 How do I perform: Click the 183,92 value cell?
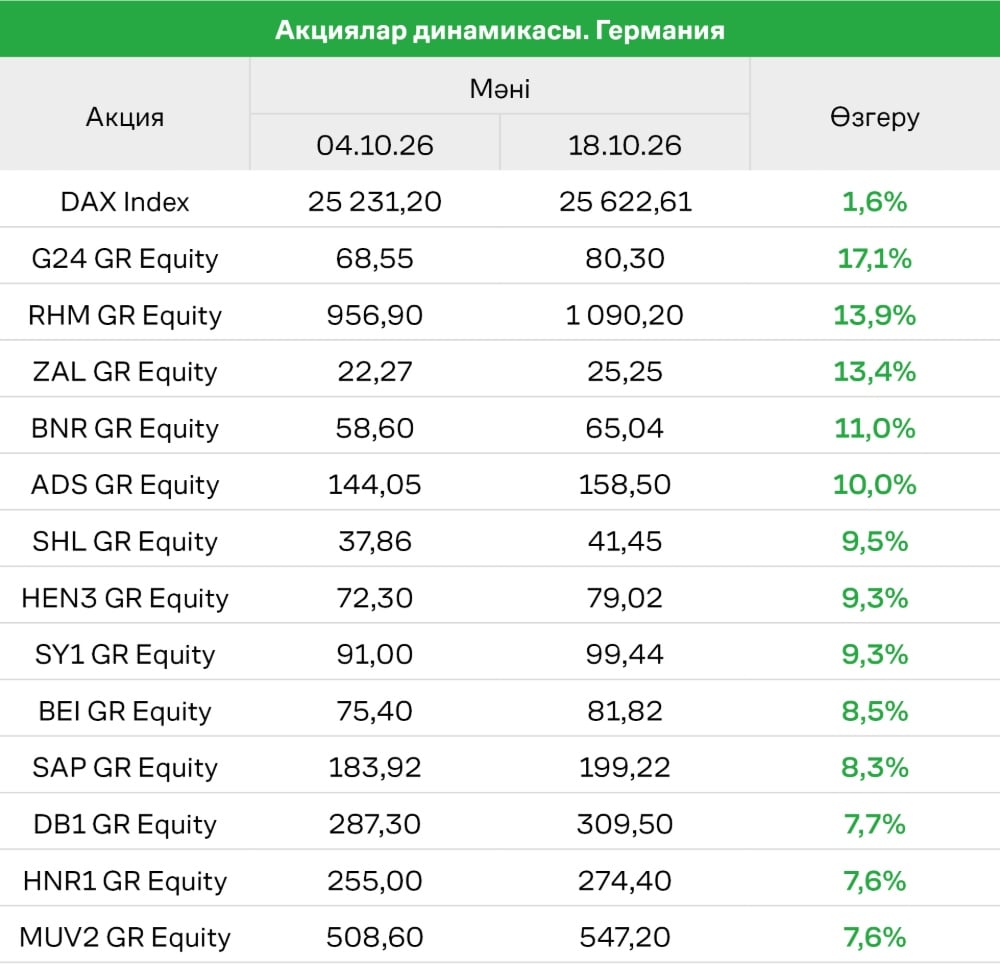(x=375, y=768)
